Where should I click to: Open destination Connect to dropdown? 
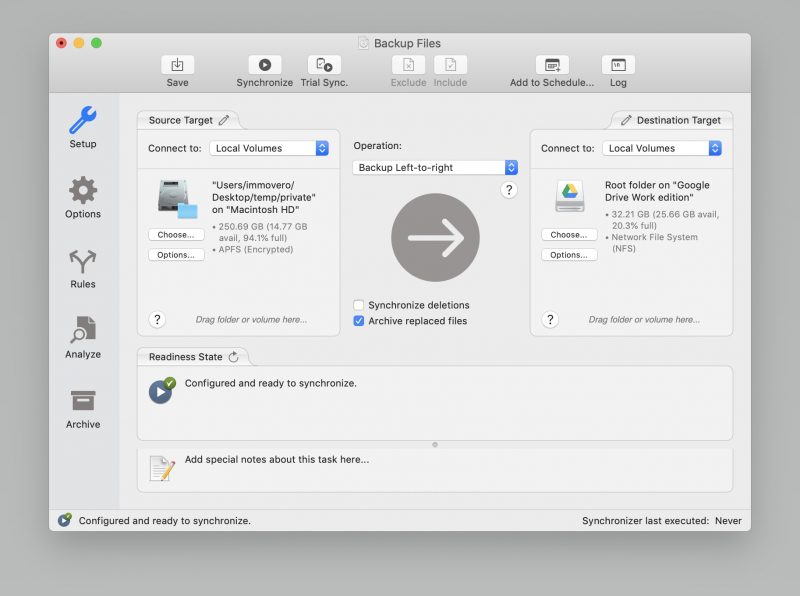[662, 148]
